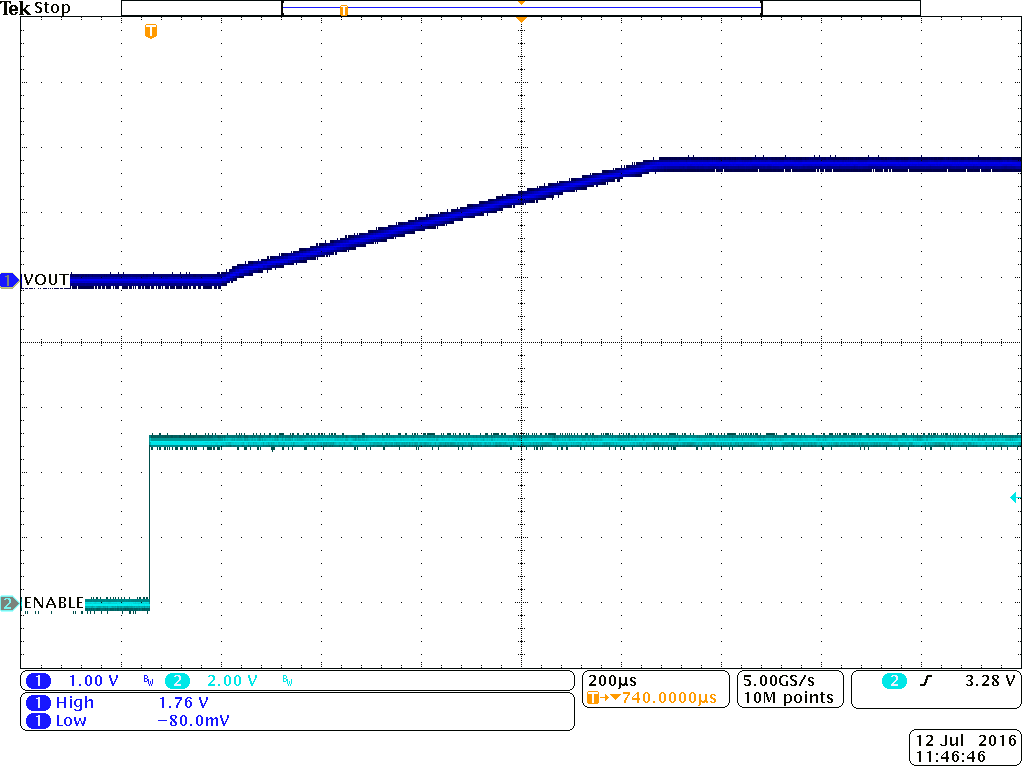Select the orange T trigger level indicator

pos(151,30)
